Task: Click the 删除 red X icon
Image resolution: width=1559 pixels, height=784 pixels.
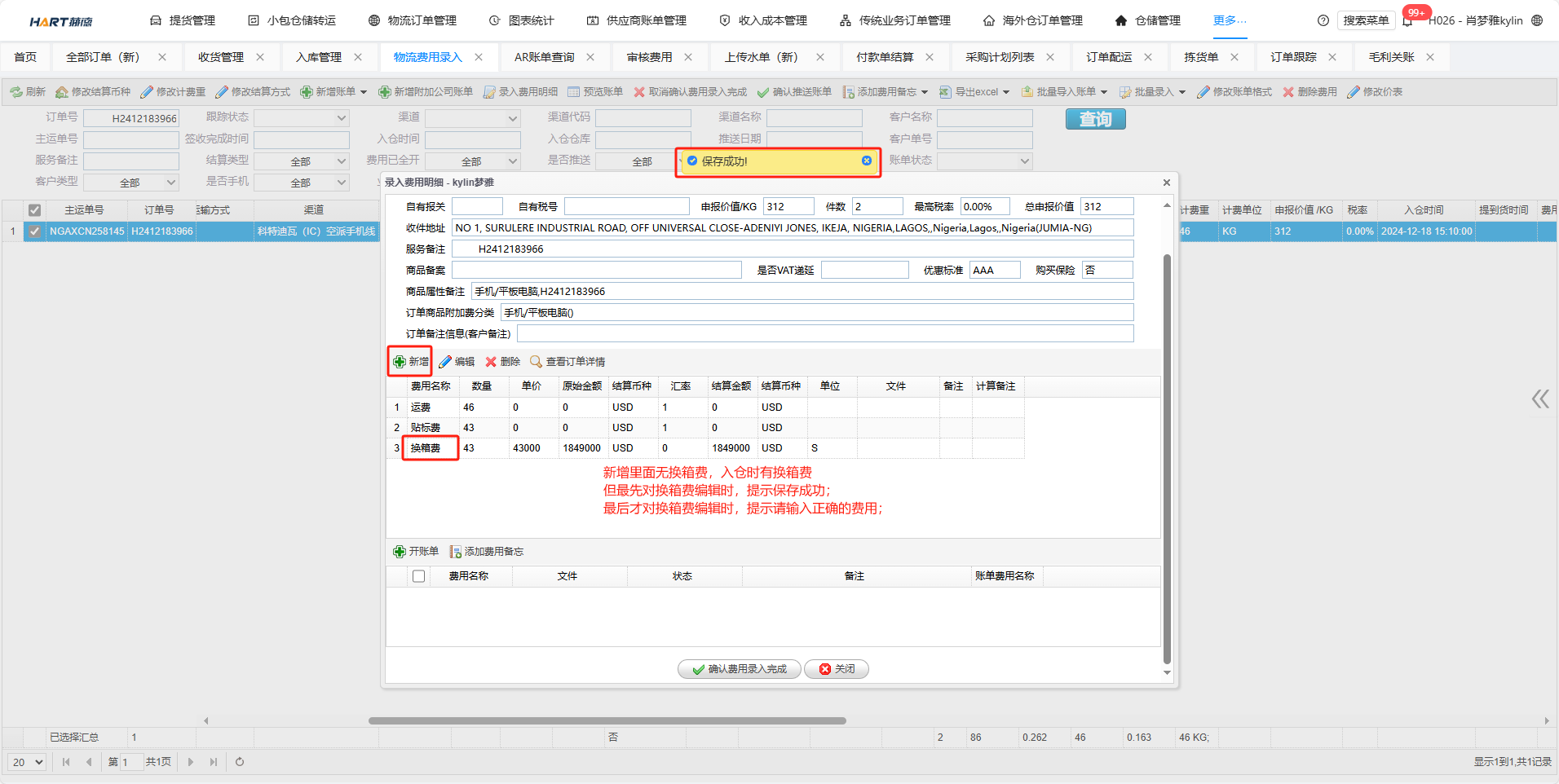Action: pos(491,362)
